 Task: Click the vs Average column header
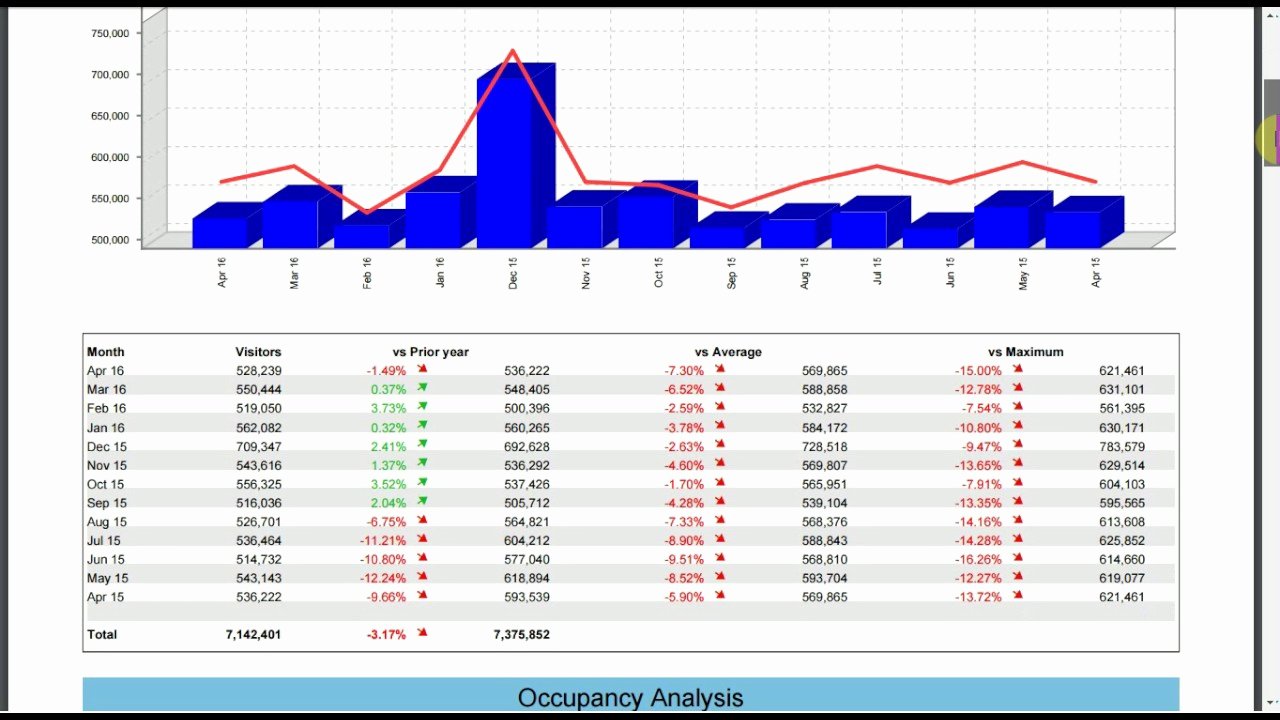pyautogui.click(x=728, y=352)
